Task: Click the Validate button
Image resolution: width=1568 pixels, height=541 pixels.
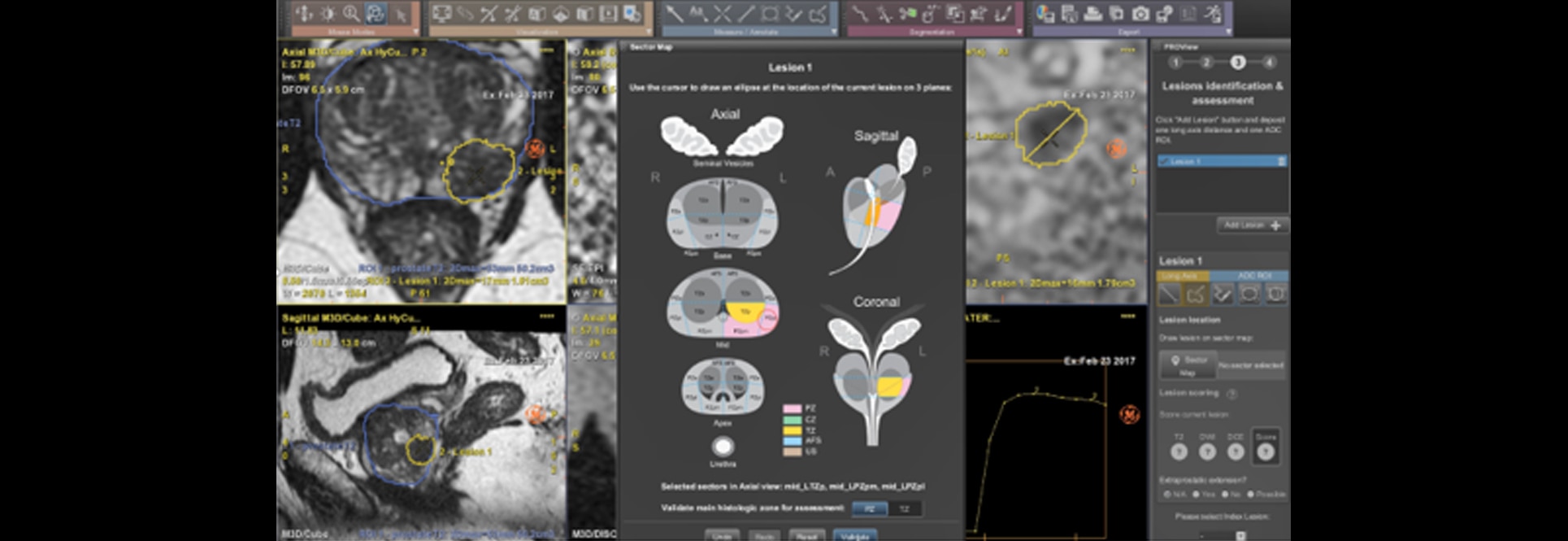Action: point(854,535)
